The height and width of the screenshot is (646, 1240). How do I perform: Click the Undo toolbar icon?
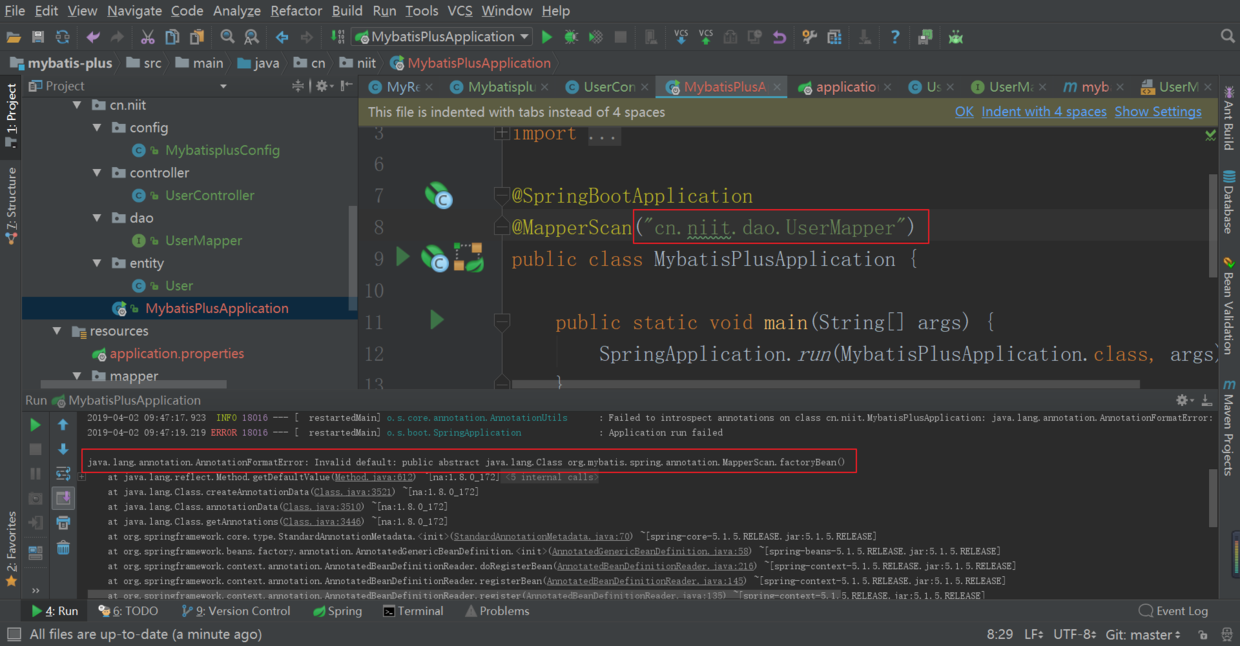(x=93, y=37)
